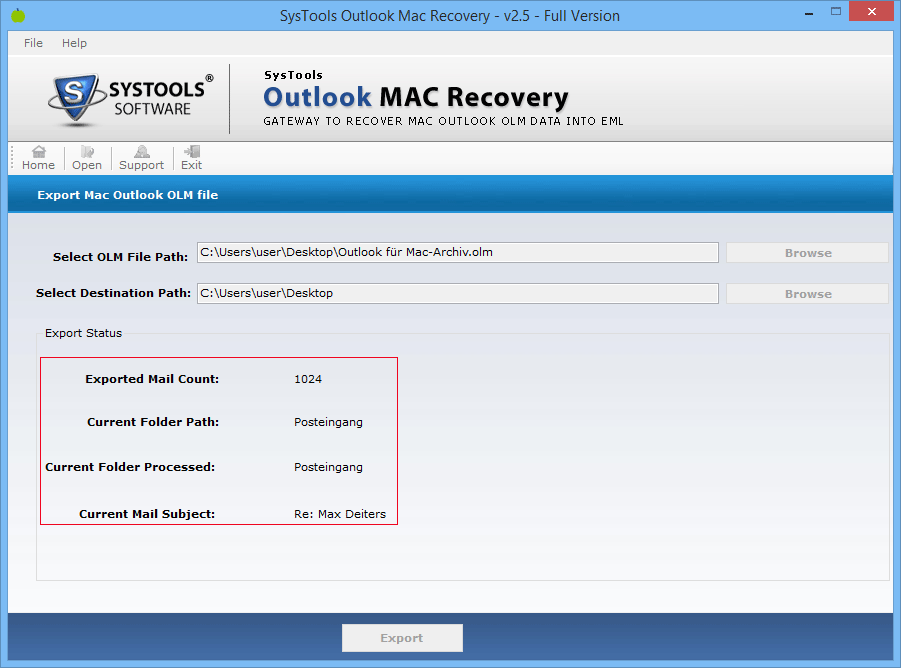Click the 'Export Status' group label
Image resolution: width=901 pixels, height=668 pixels.
83,333
